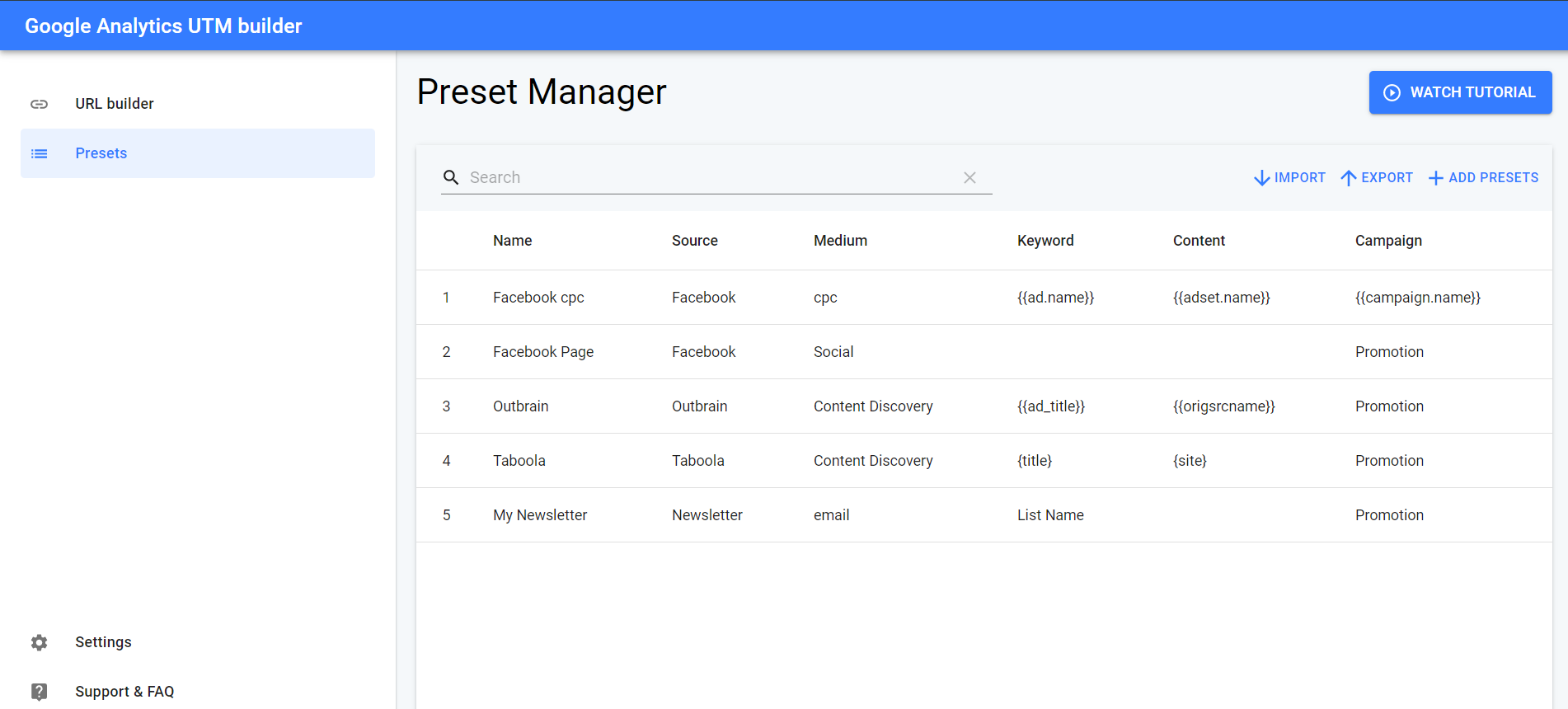Screen dimensions: 1568x709
Task: Click the Outbrain source cell
Action: (699, 406)
